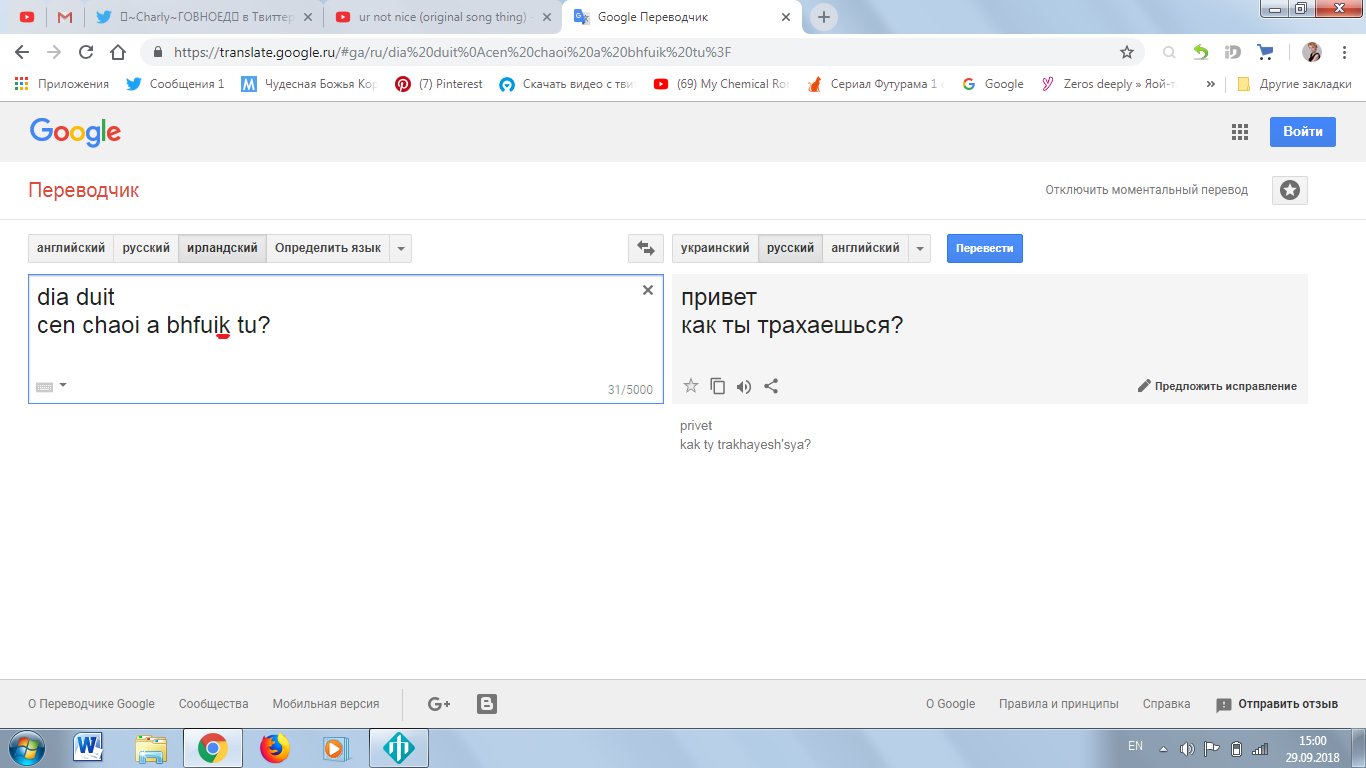Click the Google+ footer icon
Screen dimensions: 1366x768
439,704
